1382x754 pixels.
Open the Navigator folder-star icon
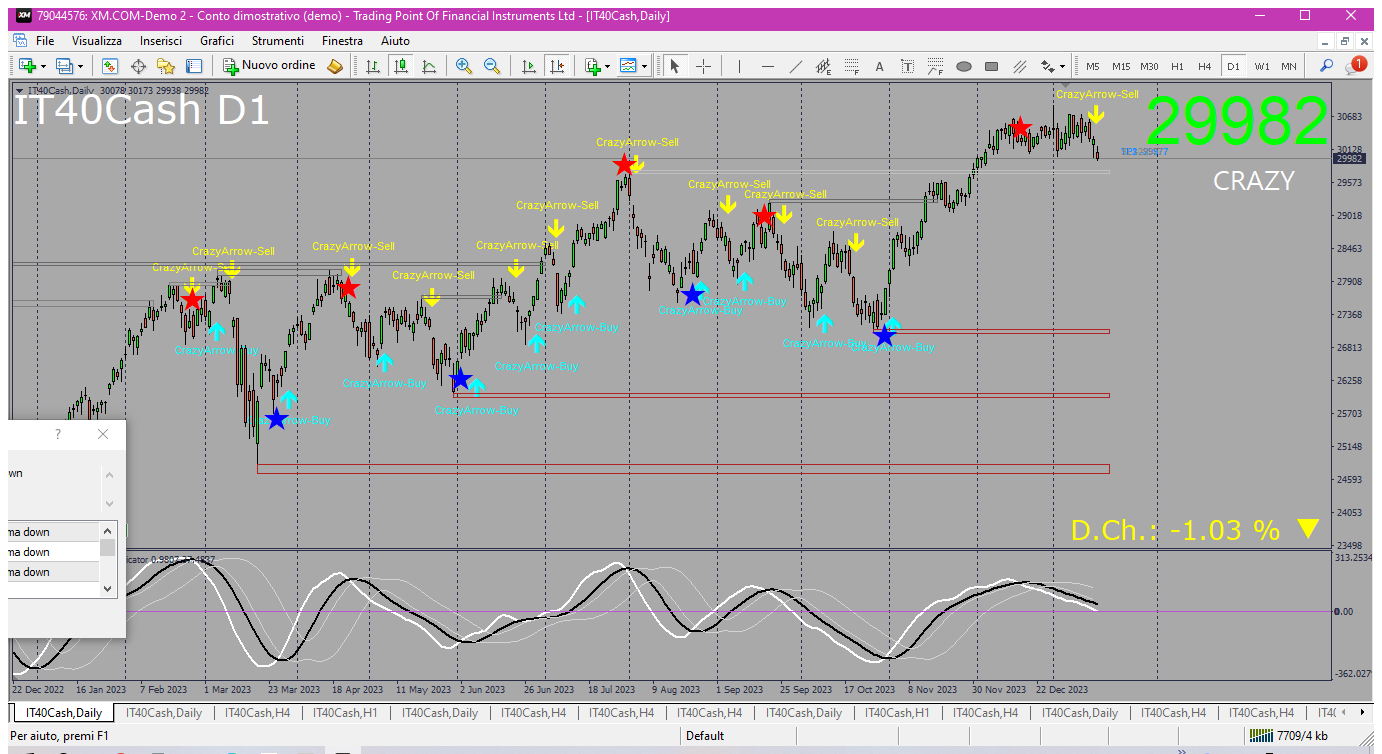[166, 66]
